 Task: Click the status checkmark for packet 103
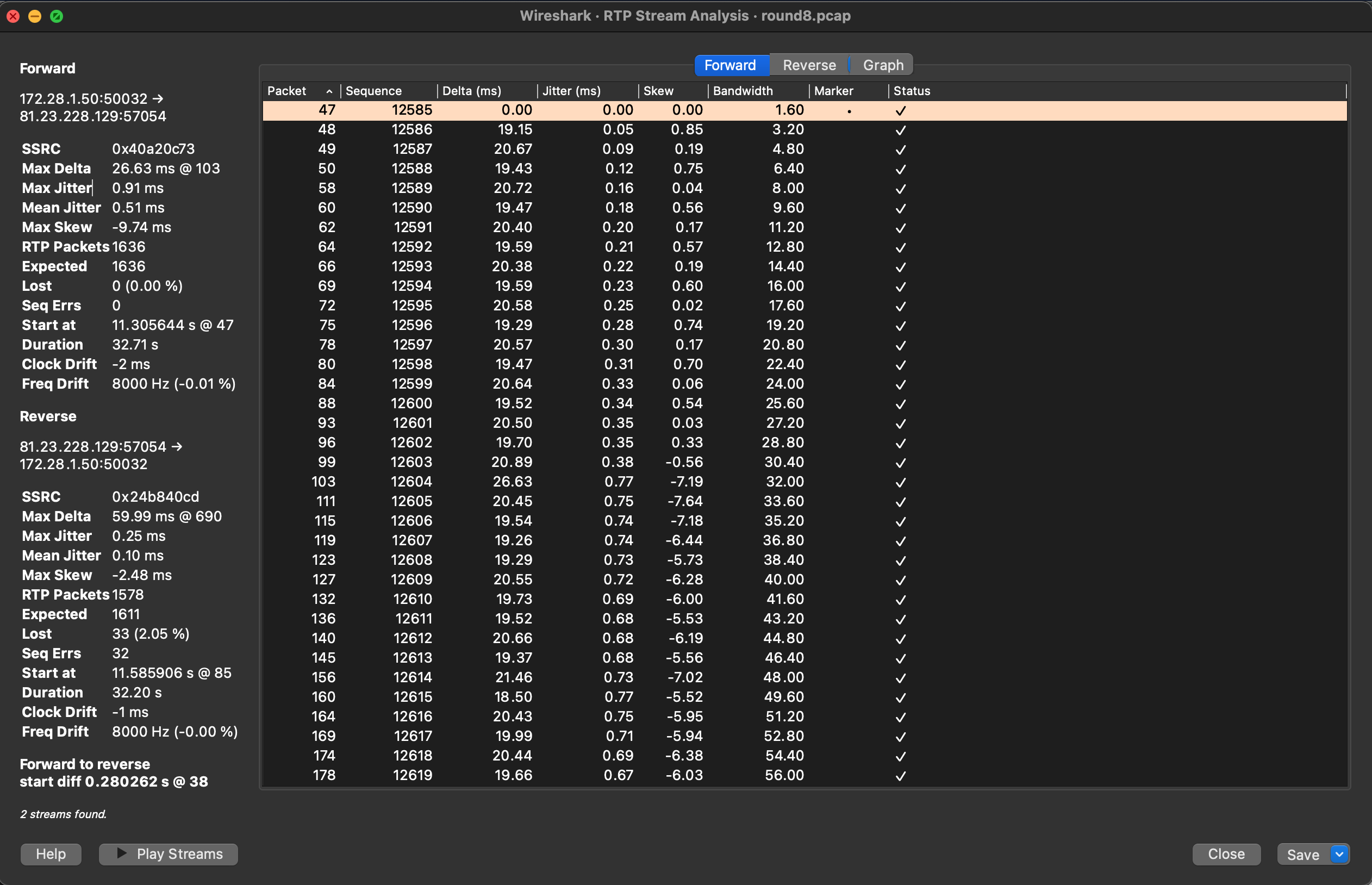point(900,483)
